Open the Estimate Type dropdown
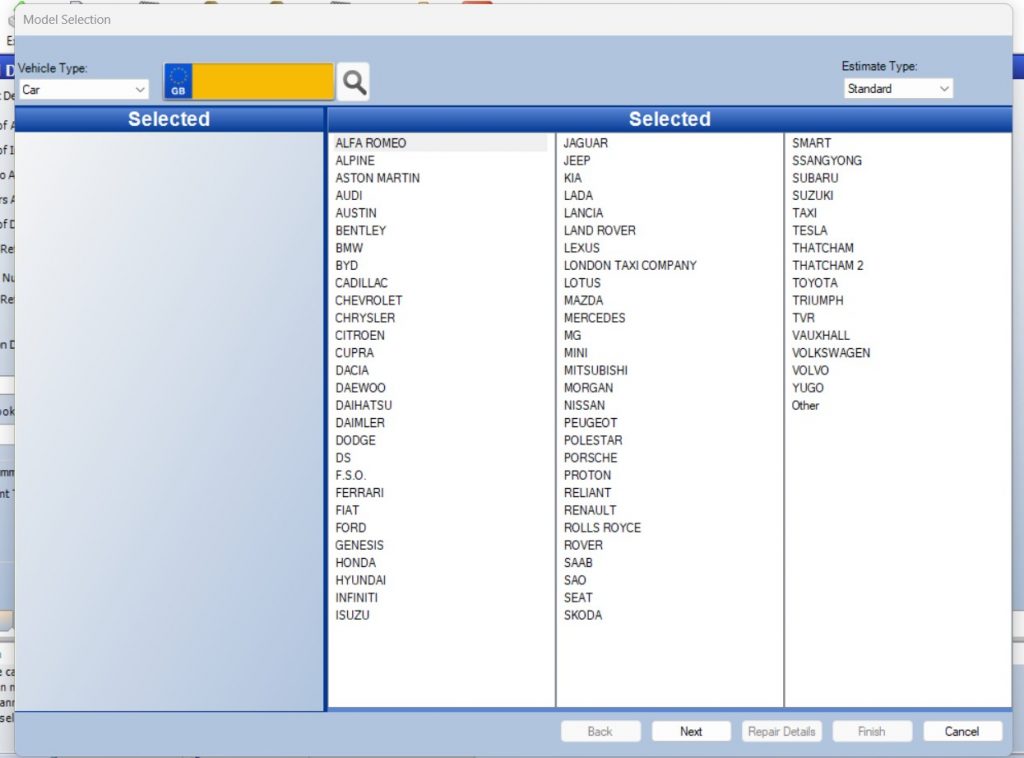The height and width of the screenshot is (758, 1024). click(x=898, y=88)
